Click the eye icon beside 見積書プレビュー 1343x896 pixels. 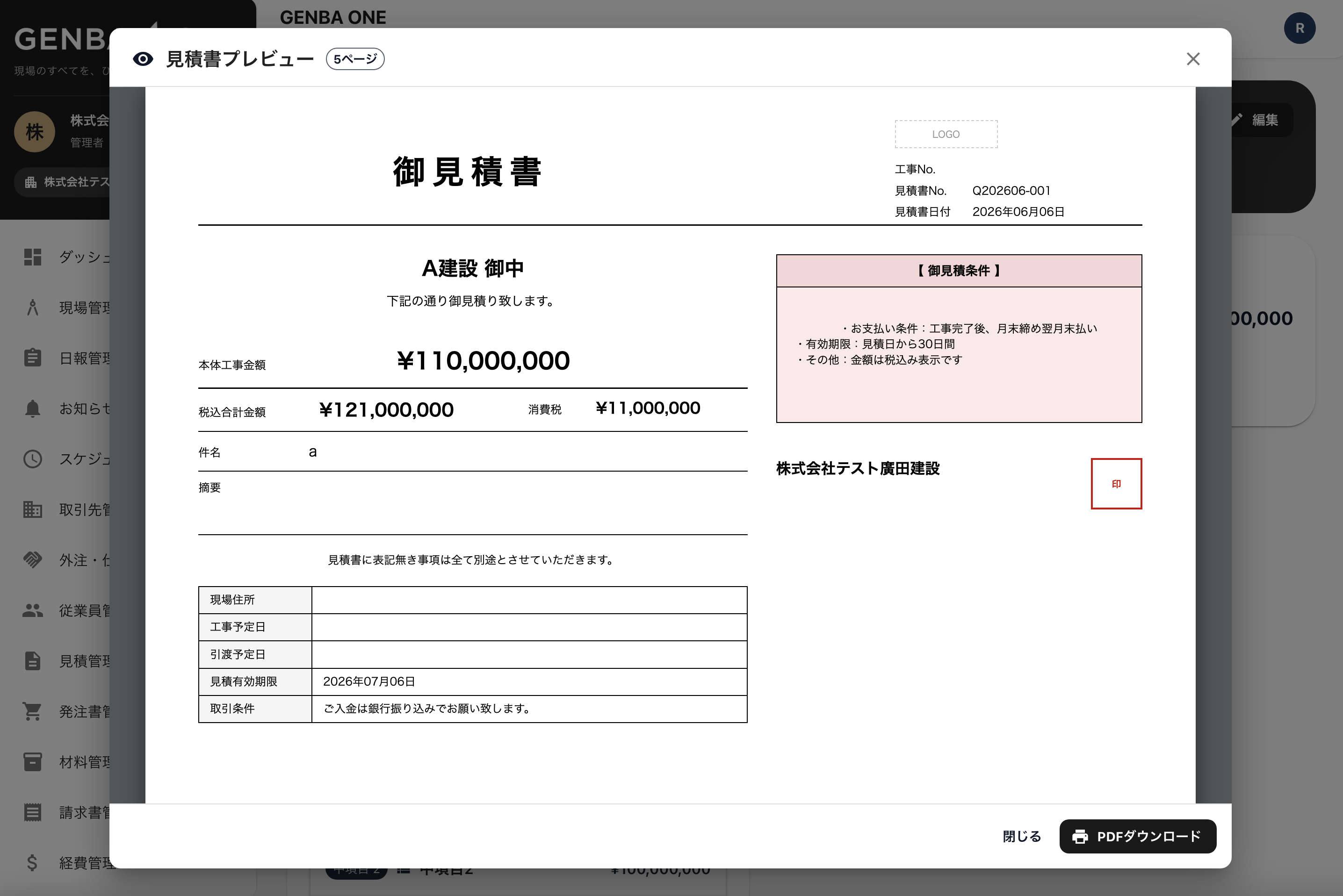(143, 59)
